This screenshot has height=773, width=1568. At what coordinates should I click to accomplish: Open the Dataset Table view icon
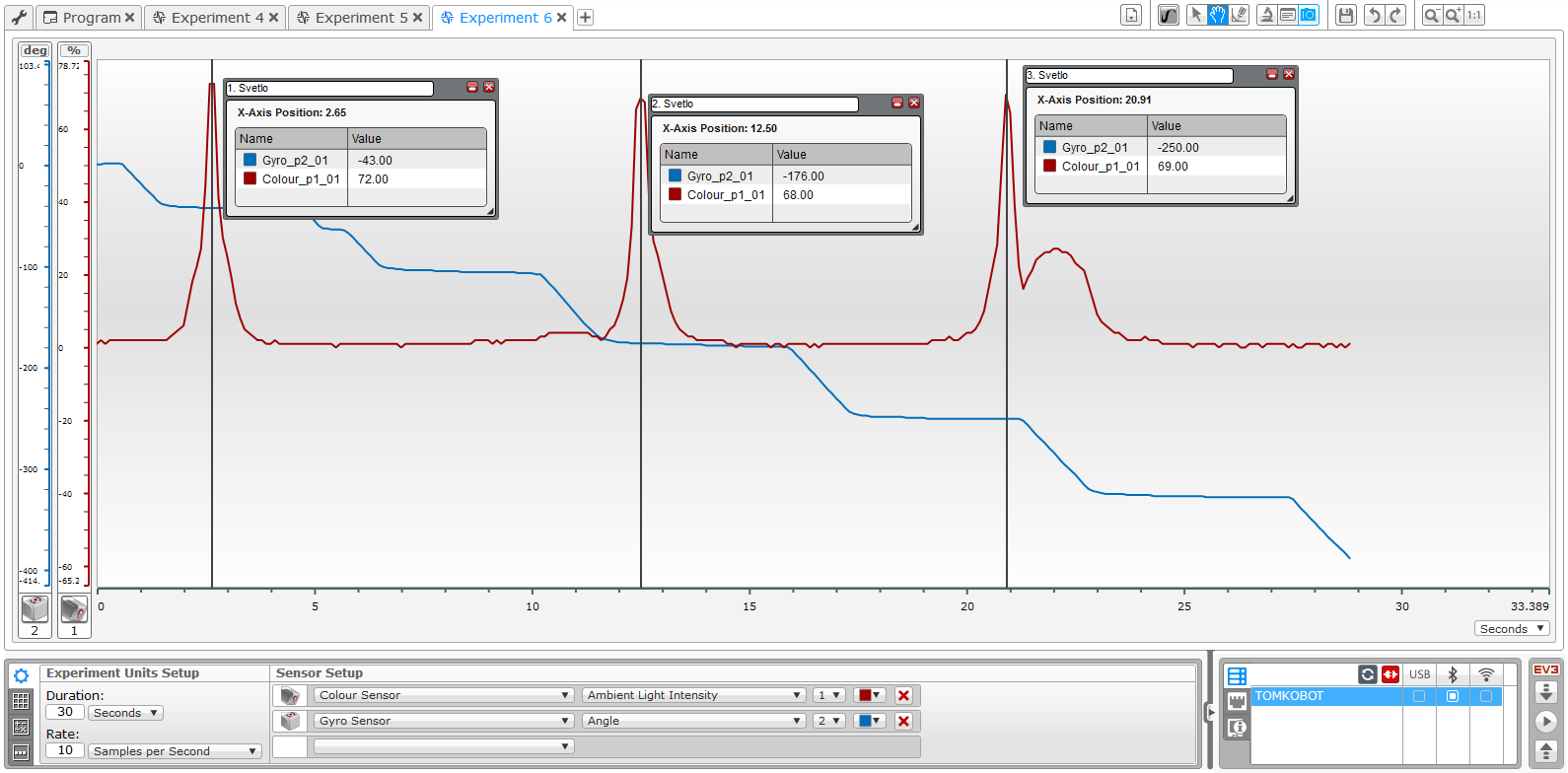click(21, 701)
